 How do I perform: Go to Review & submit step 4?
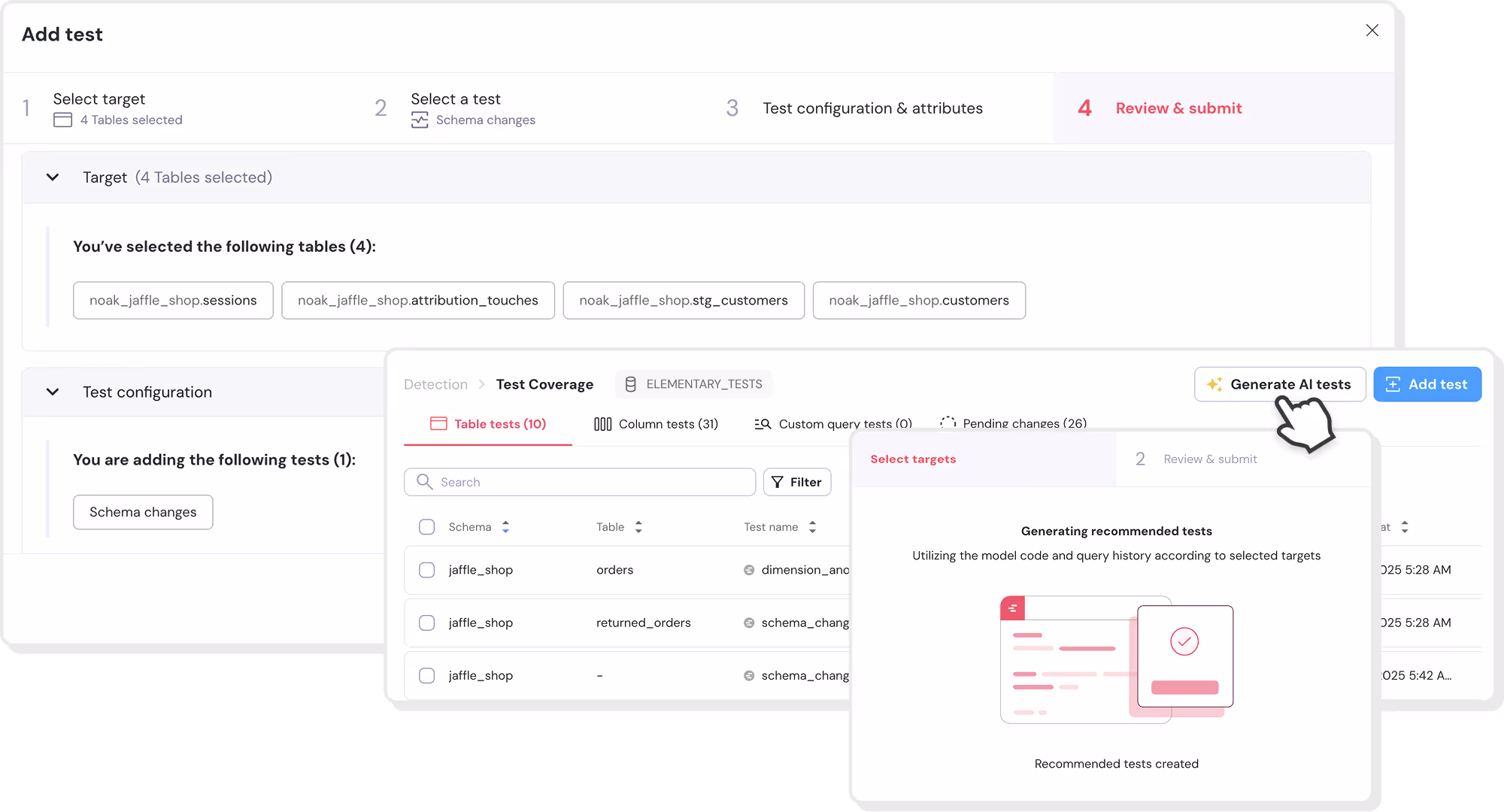tap(1178, 108)
